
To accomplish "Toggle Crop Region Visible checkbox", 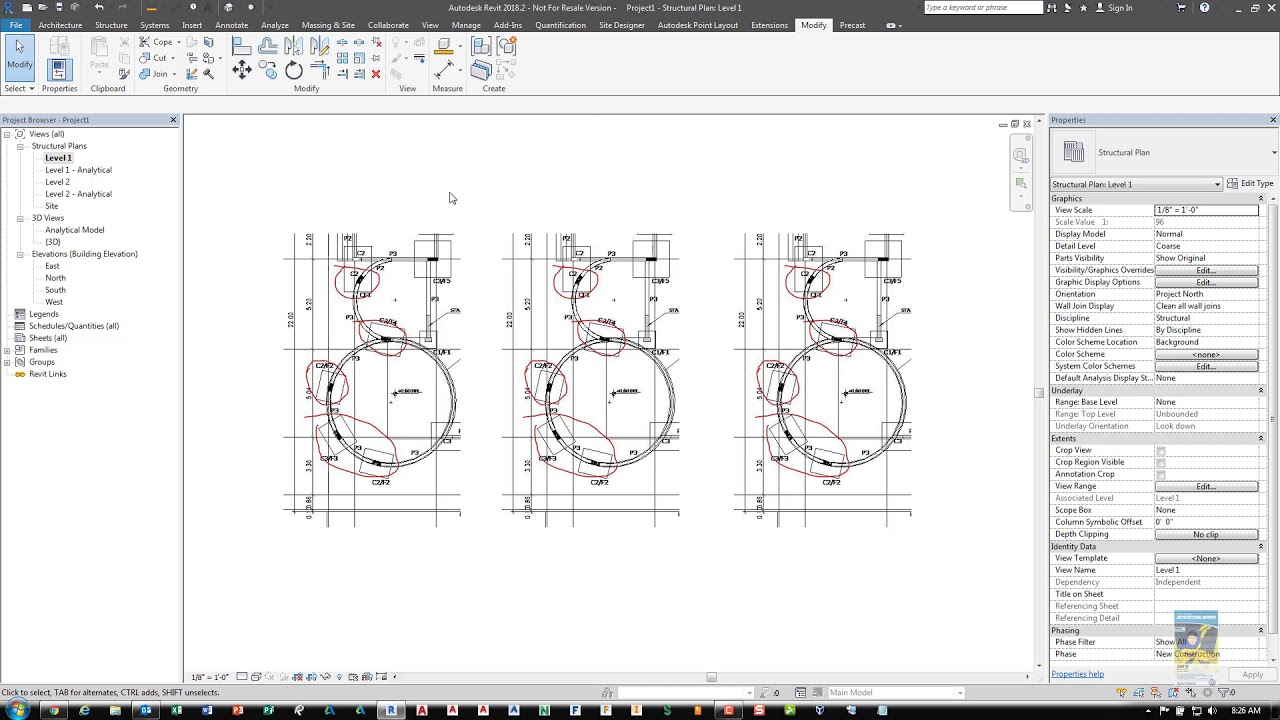I will click(x=1160, y=462).
